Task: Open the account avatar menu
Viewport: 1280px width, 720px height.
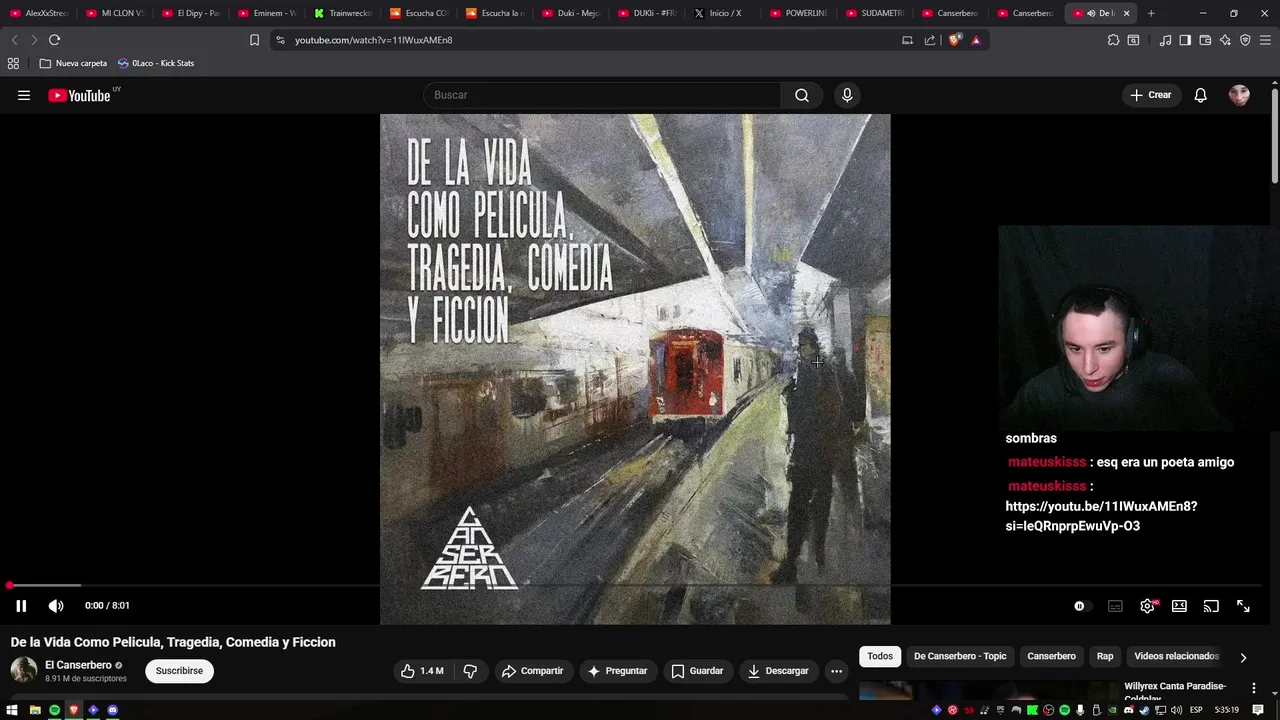Action: click(x=1239, y=95)
